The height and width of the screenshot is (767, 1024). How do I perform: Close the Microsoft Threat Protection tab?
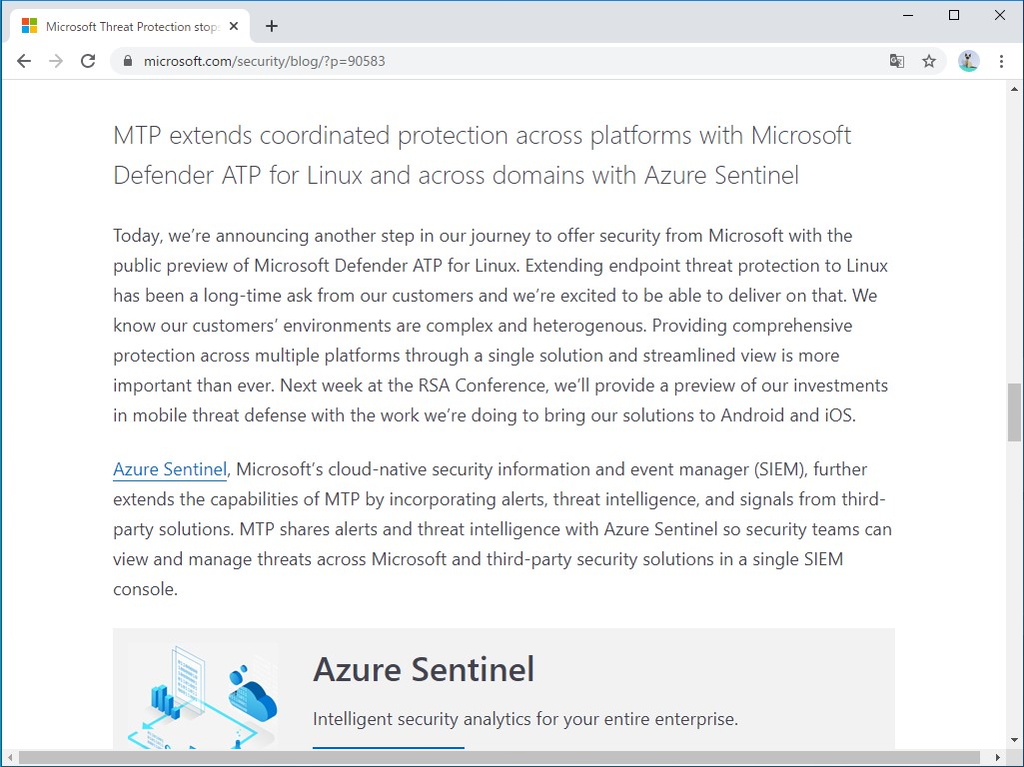[233, 25]
